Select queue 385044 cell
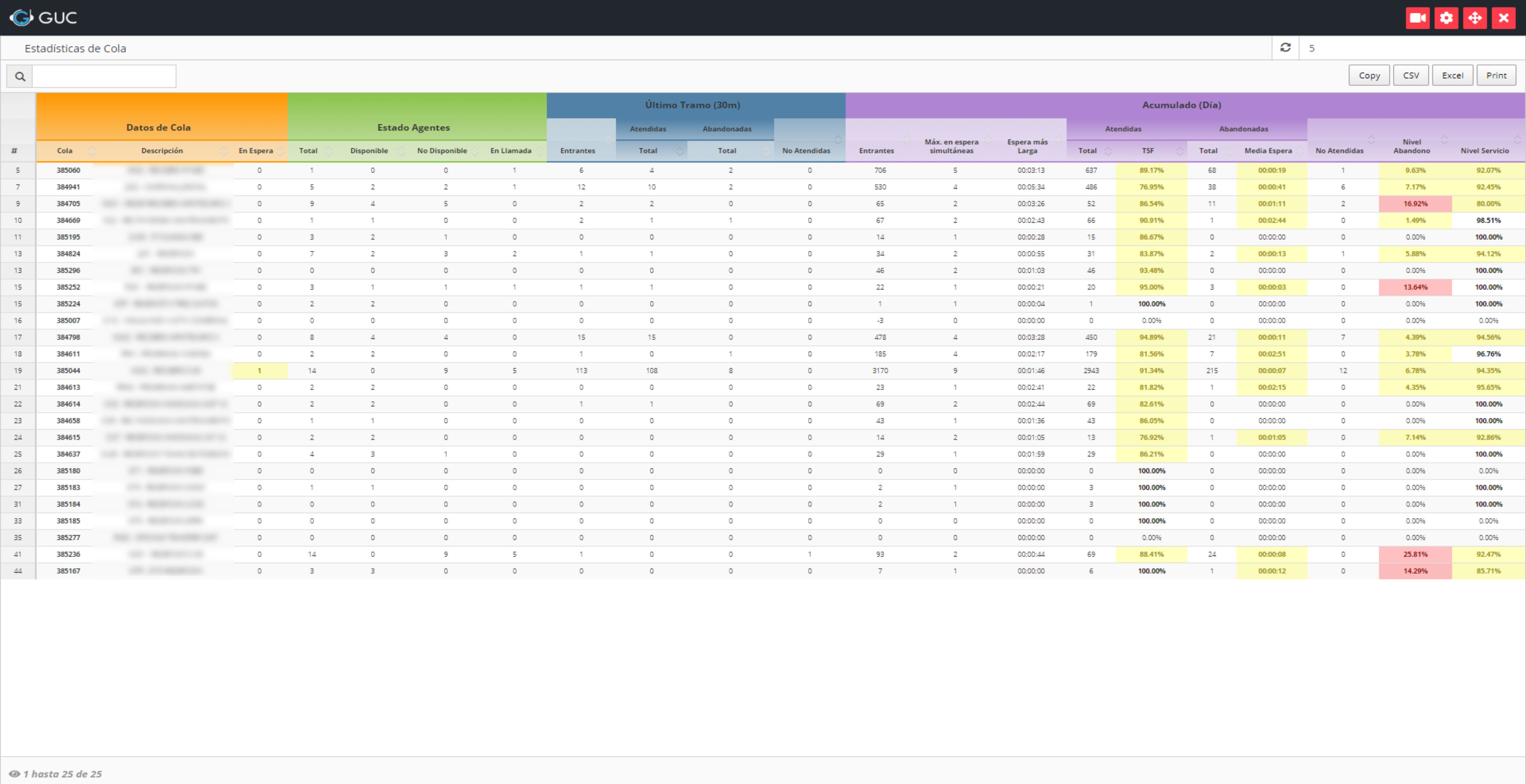1526x784 pixels. click(68, 371)
